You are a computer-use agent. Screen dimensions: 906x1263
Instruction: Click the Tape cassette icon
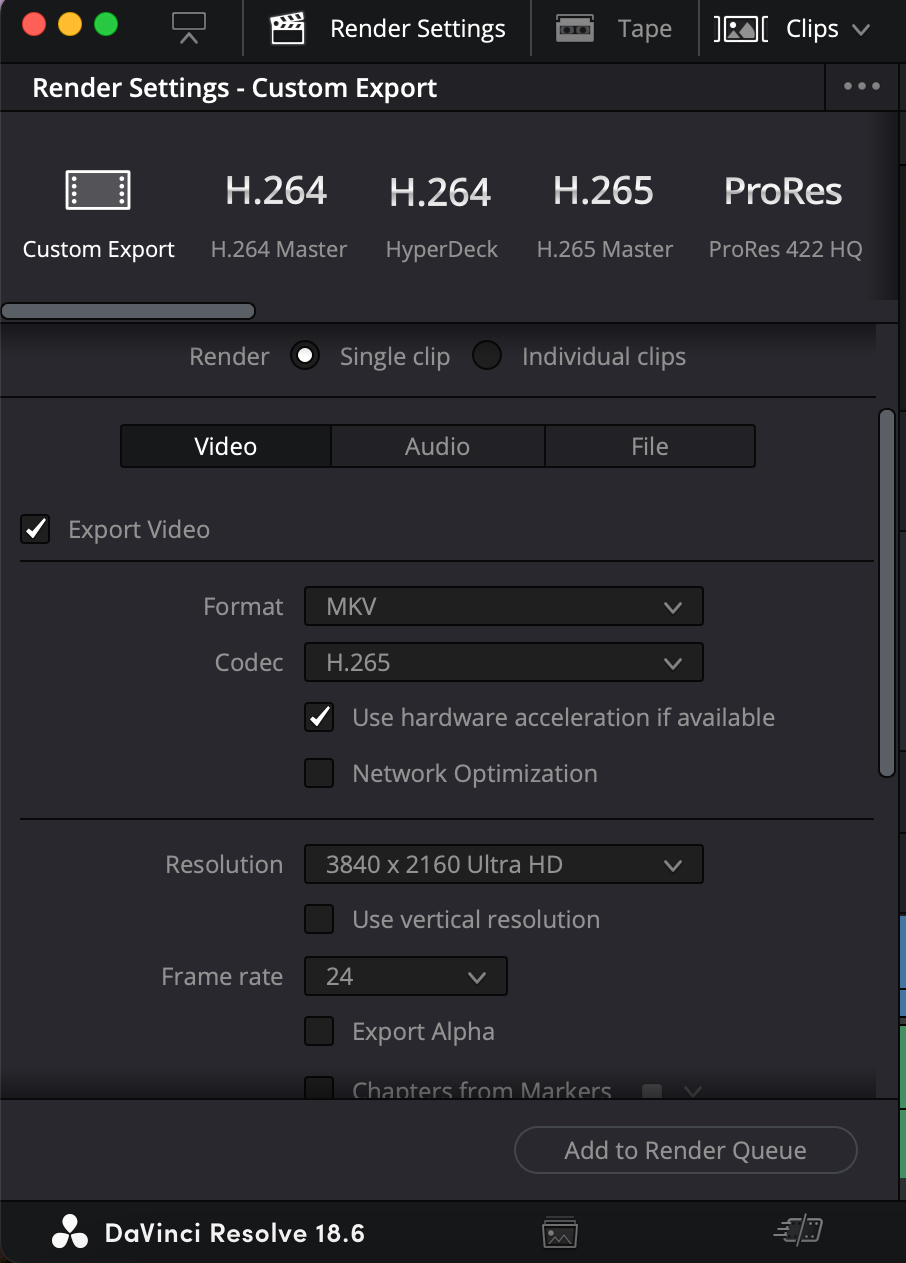point(575,29)
